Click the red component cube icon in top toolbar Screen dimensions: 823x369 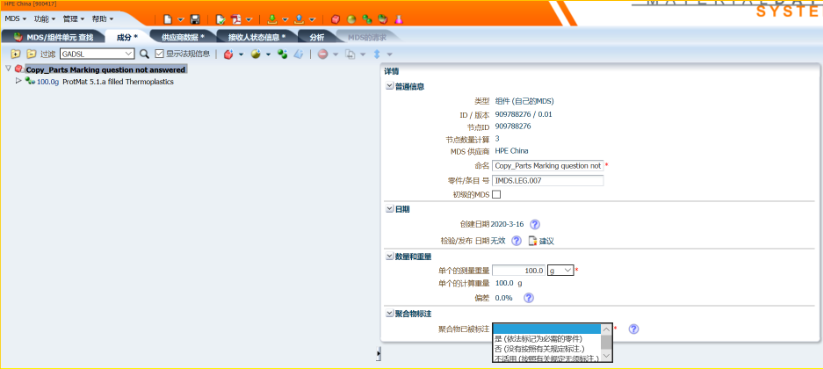click(x=335, y=19)
